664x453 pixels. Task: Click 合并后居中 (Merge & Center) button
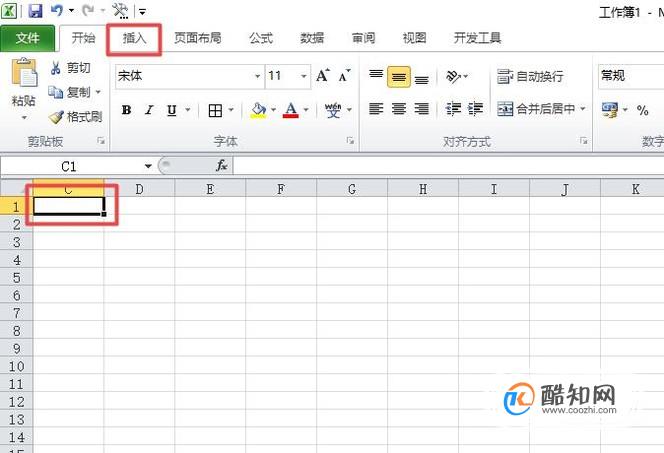click(536, 109)
